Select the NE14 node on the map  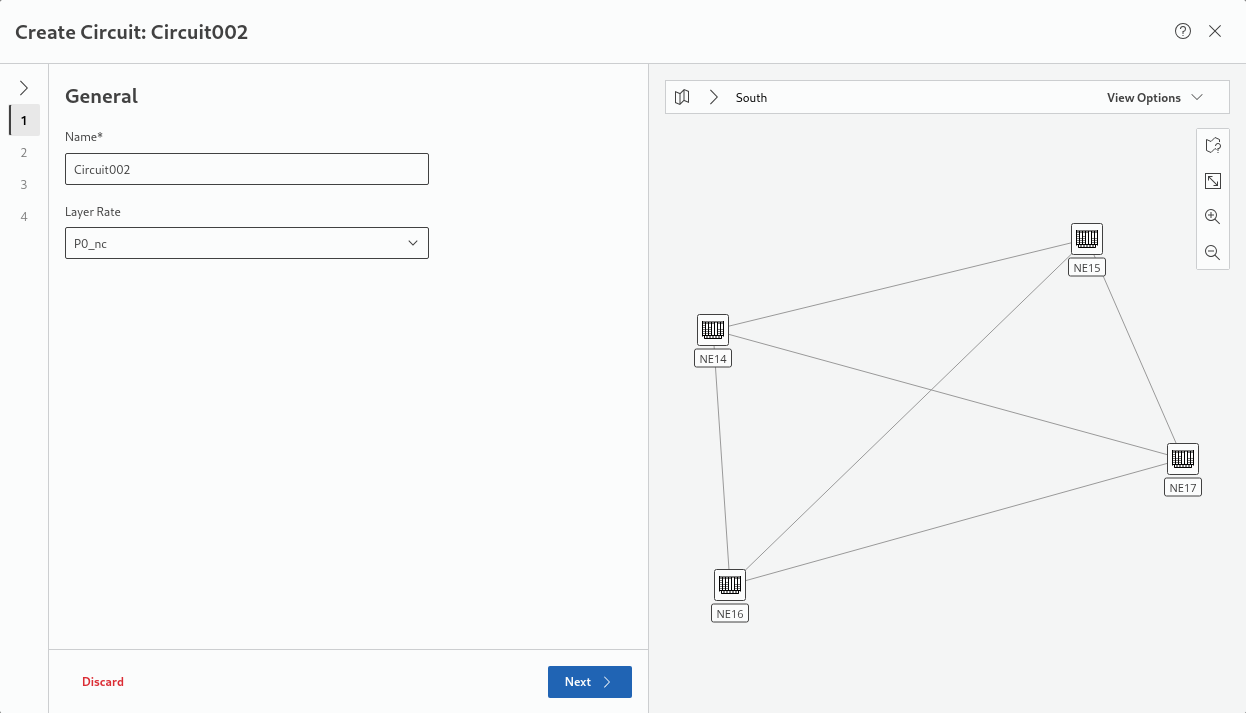712,330
